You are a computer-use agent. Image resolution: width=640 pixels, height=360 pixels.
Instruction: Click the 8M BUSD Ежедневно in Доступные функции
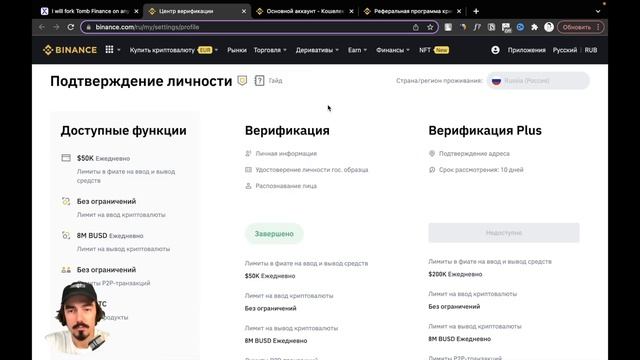[x=110, y=236]
